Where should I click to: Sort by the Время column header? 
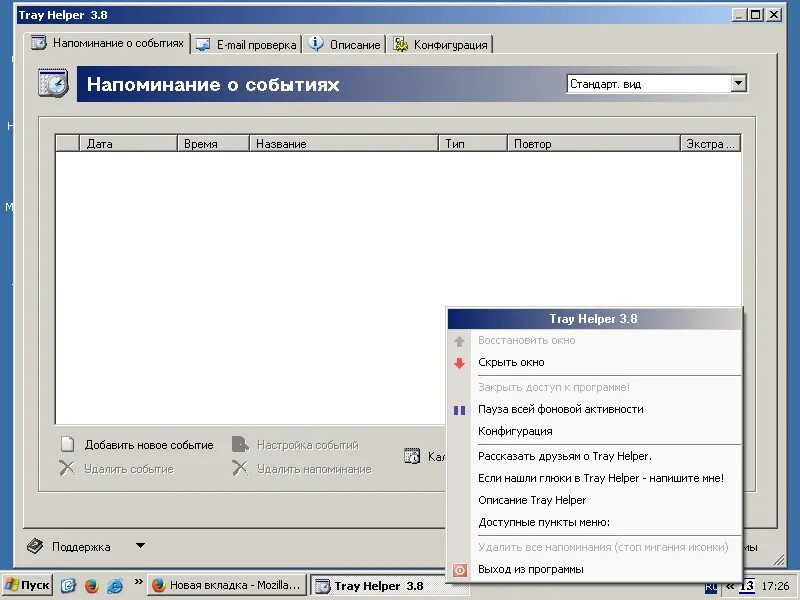click(x=213, y=144)
